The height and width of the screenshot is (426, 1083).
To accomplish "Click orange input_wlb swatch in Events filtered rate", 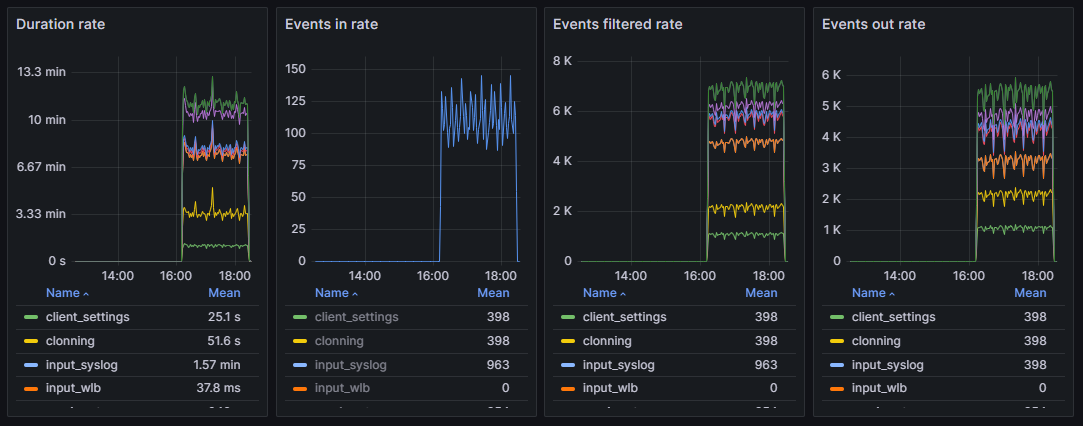I will click(x=567, y=389).
